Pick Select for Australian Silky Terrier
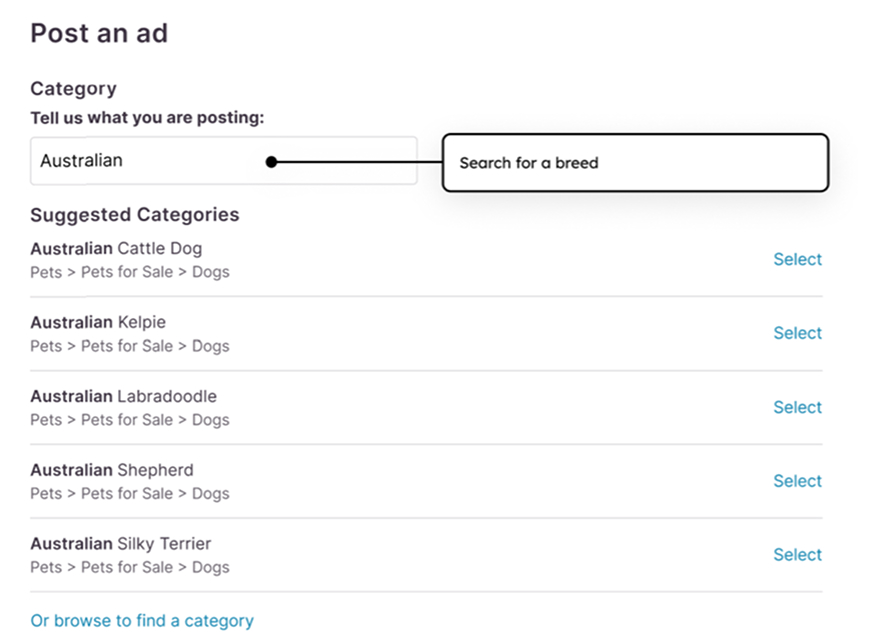The height and width of the screenshot is (638, 891). [x=797, y=555]
